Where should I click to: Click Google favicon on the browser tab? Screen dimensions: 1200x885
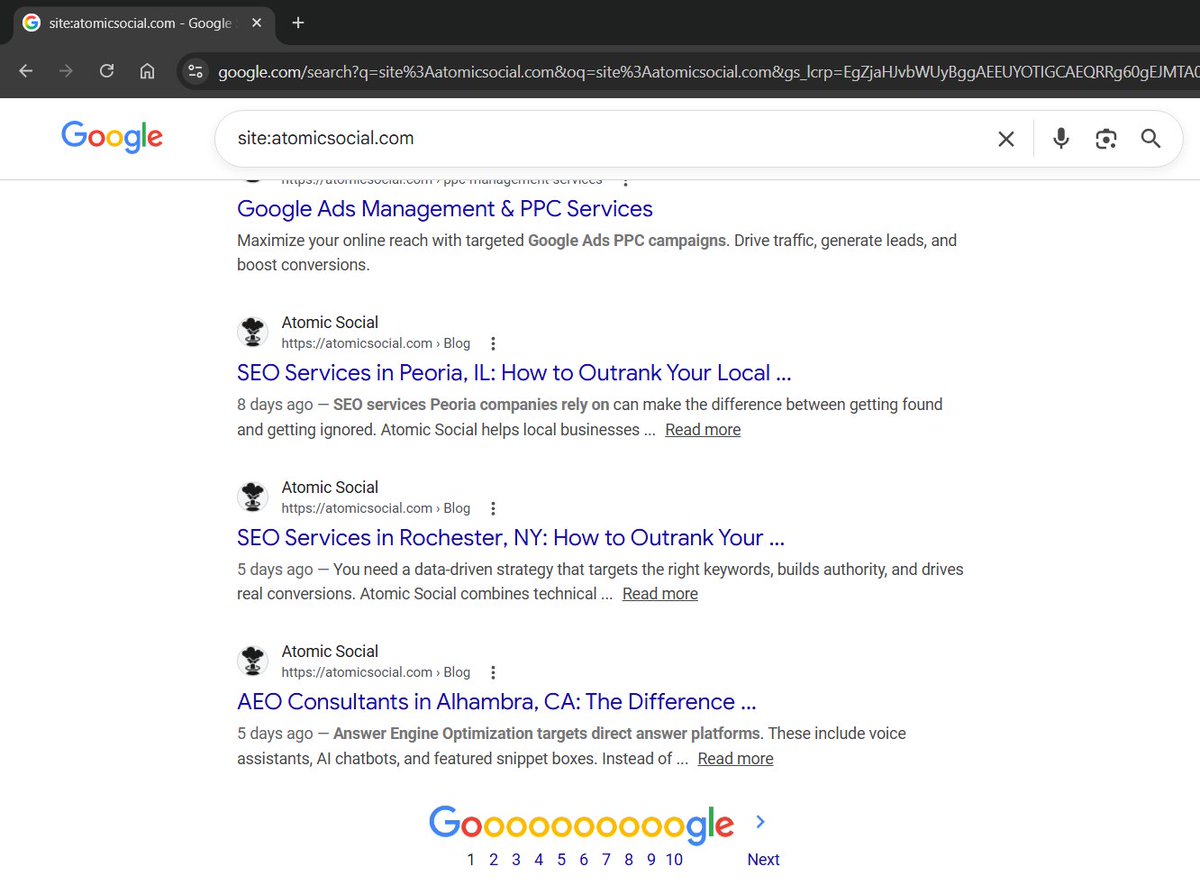31,23
